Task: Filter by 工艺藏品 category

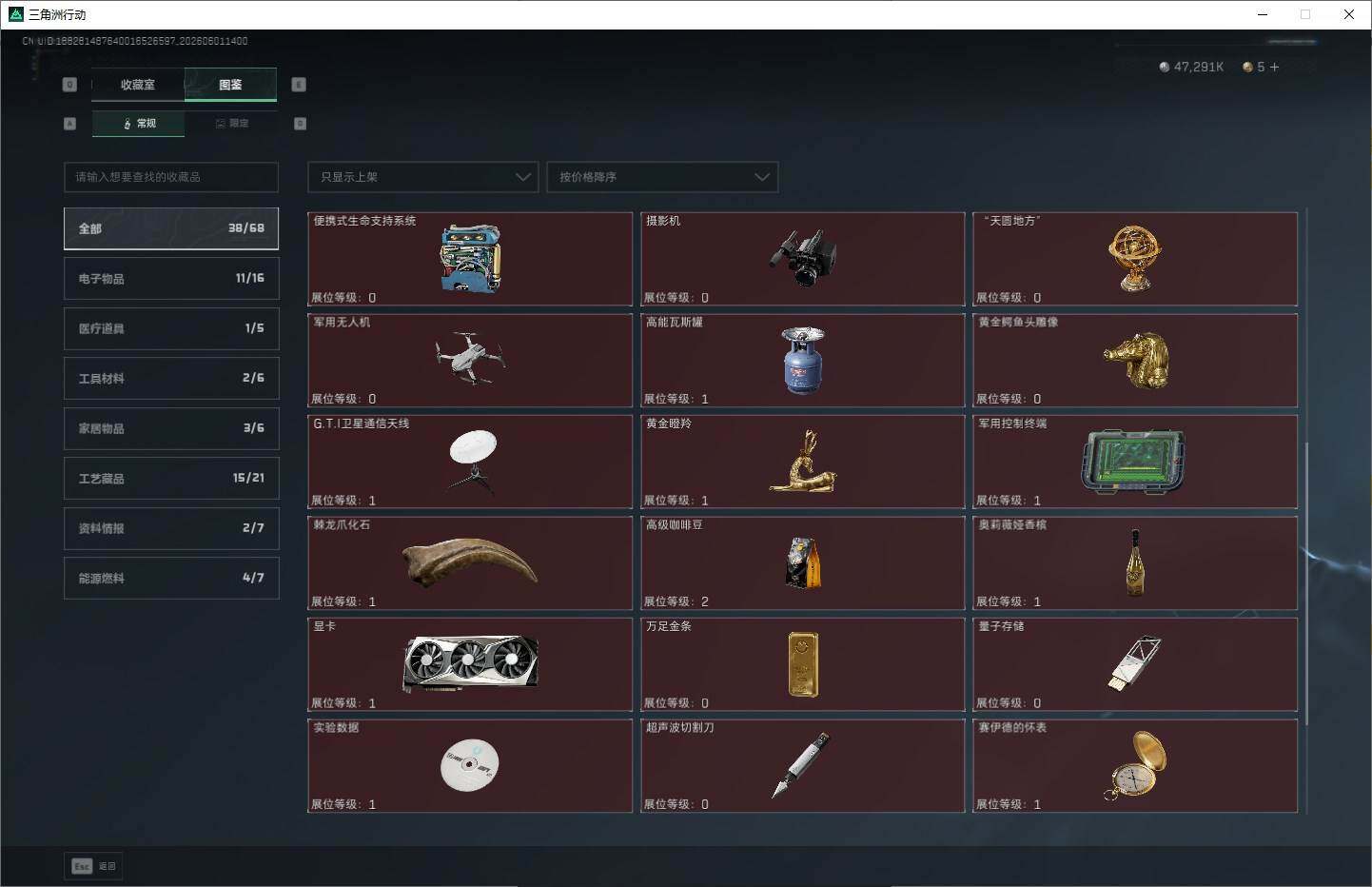Action: click(x=171, y=479)
